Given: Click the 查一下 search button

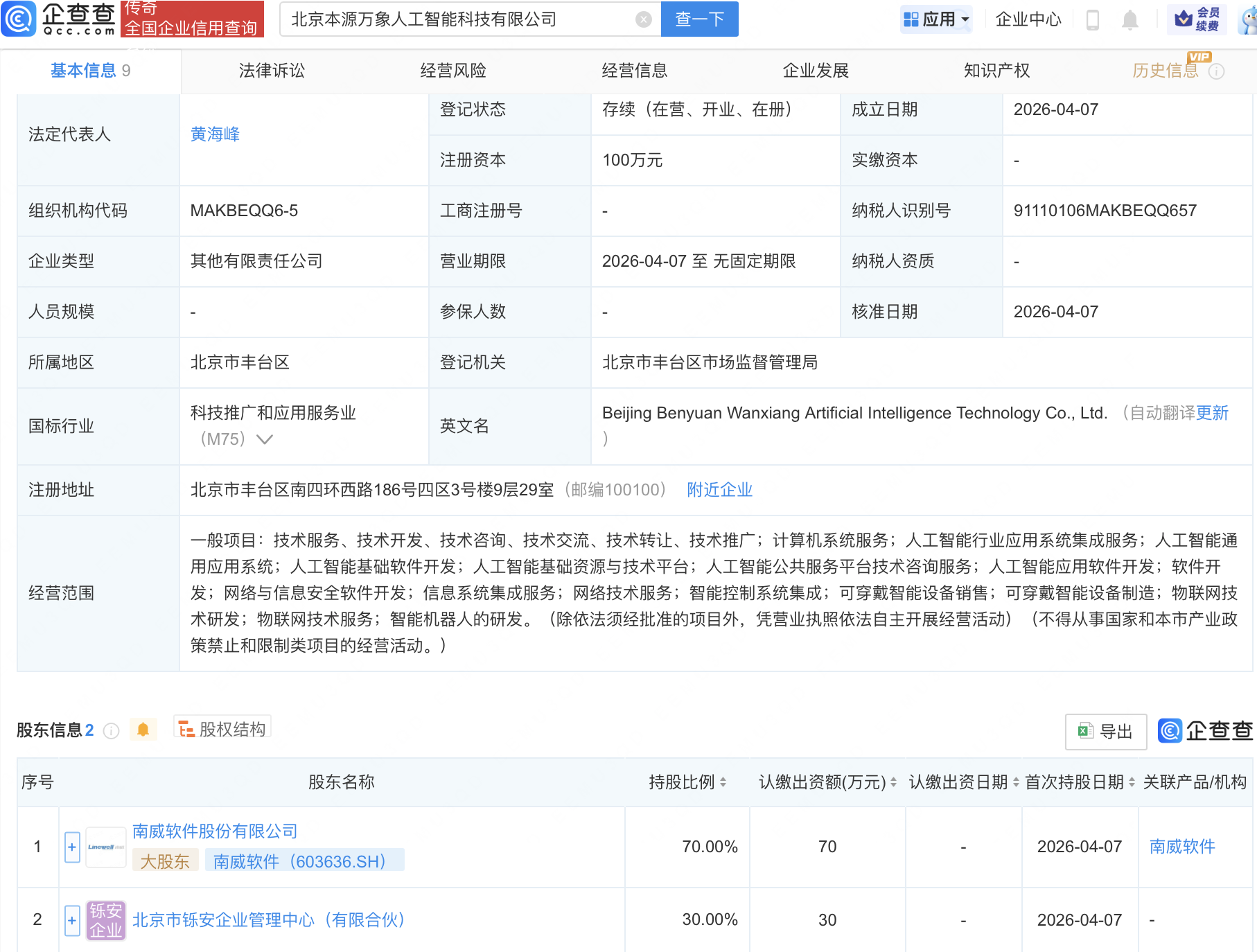Looking at the screenshot, I should [699, 19].
